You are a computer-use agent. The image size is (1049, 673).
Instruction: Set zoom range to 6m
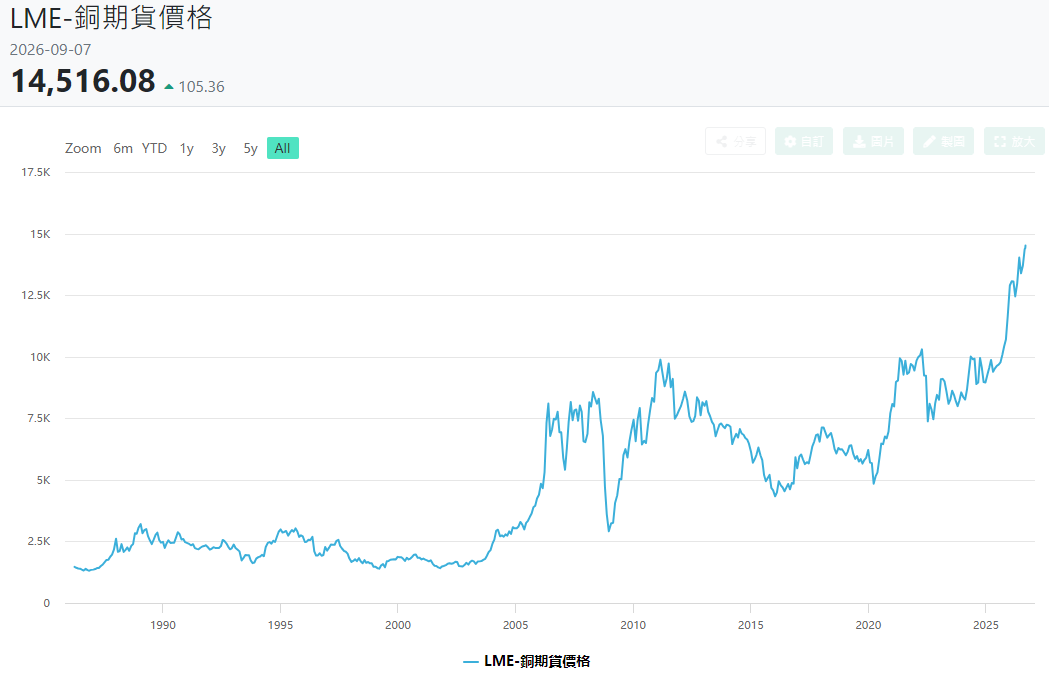click(x=123, y=149)
